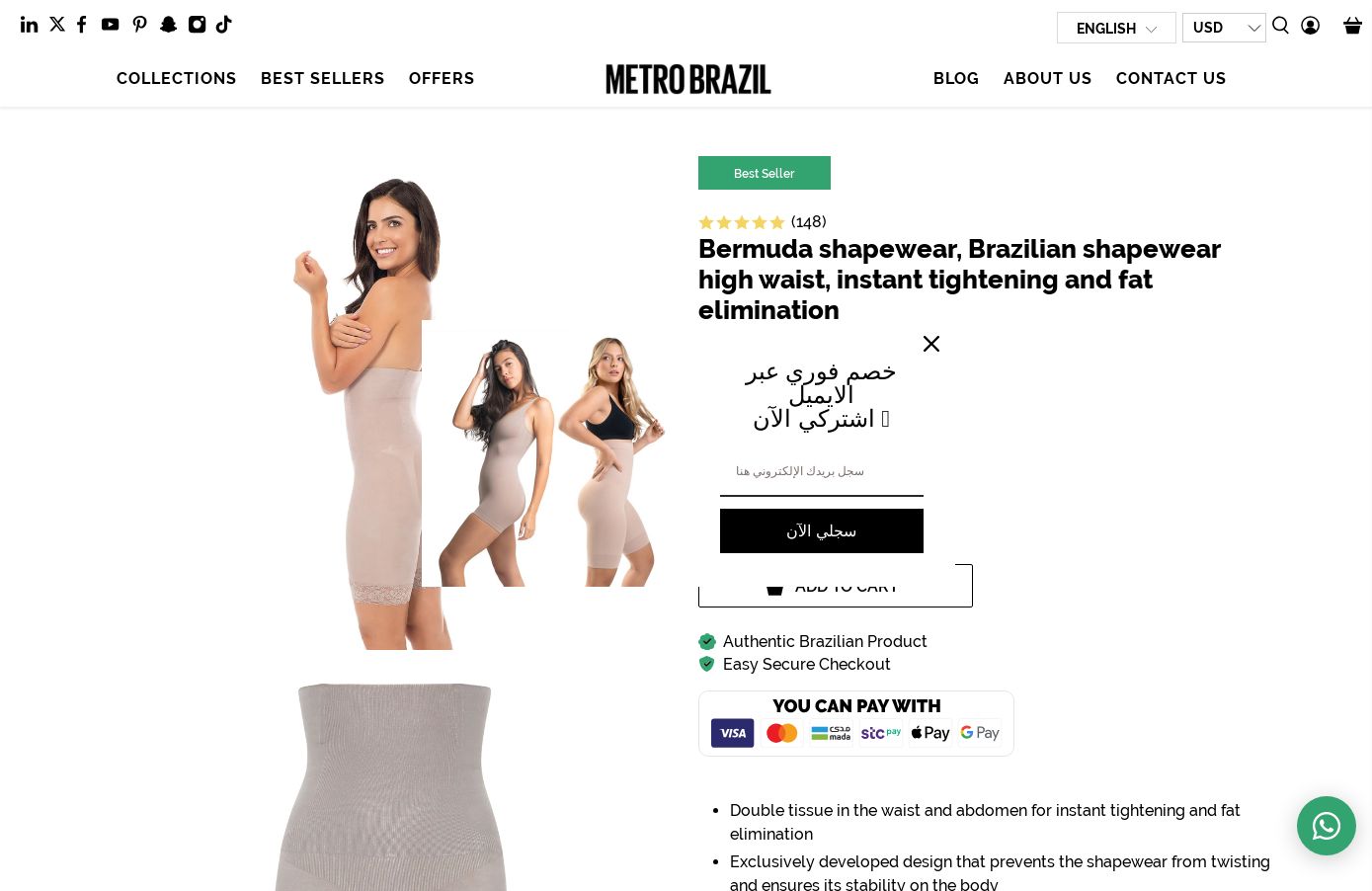Open the user account icon

click(x=1311, y=26)
